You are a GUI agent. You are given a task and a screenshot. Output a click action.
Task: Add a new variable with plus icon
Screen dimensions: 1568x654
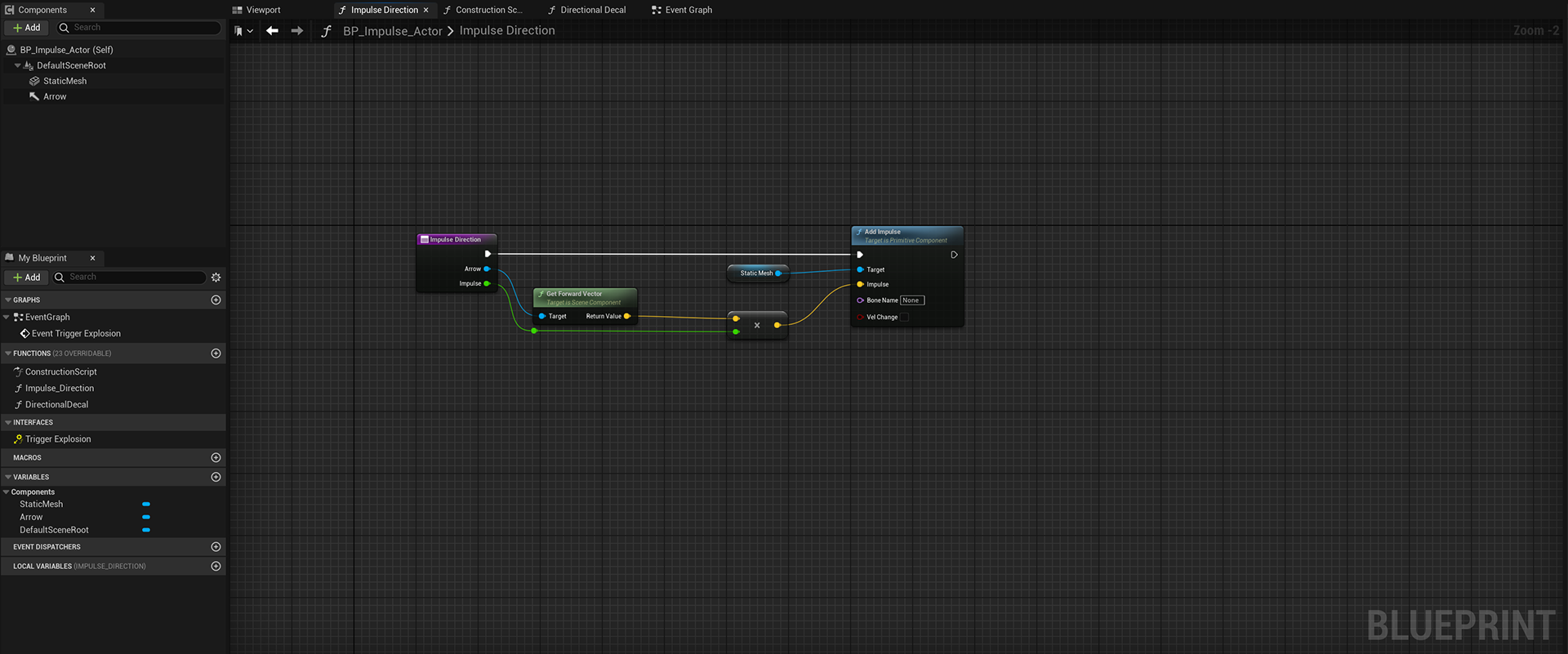pyautogui.click(x=216, y=477)
